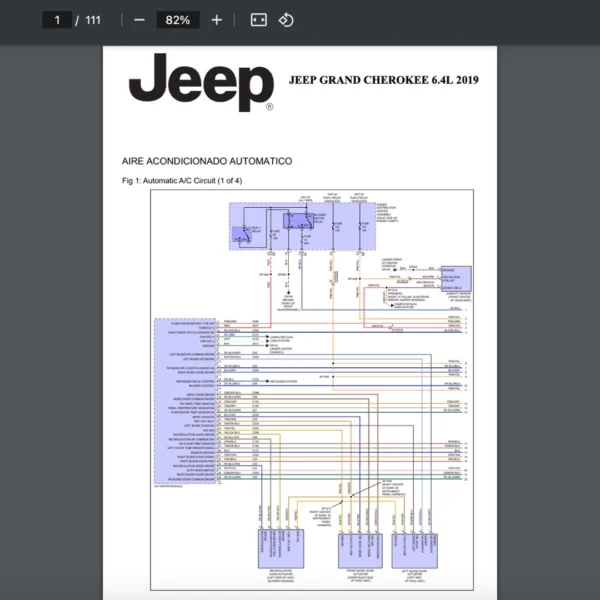Viewport: 600px width, 600px height.
Task: Click the zoom in plus icon
Action: 217,20
